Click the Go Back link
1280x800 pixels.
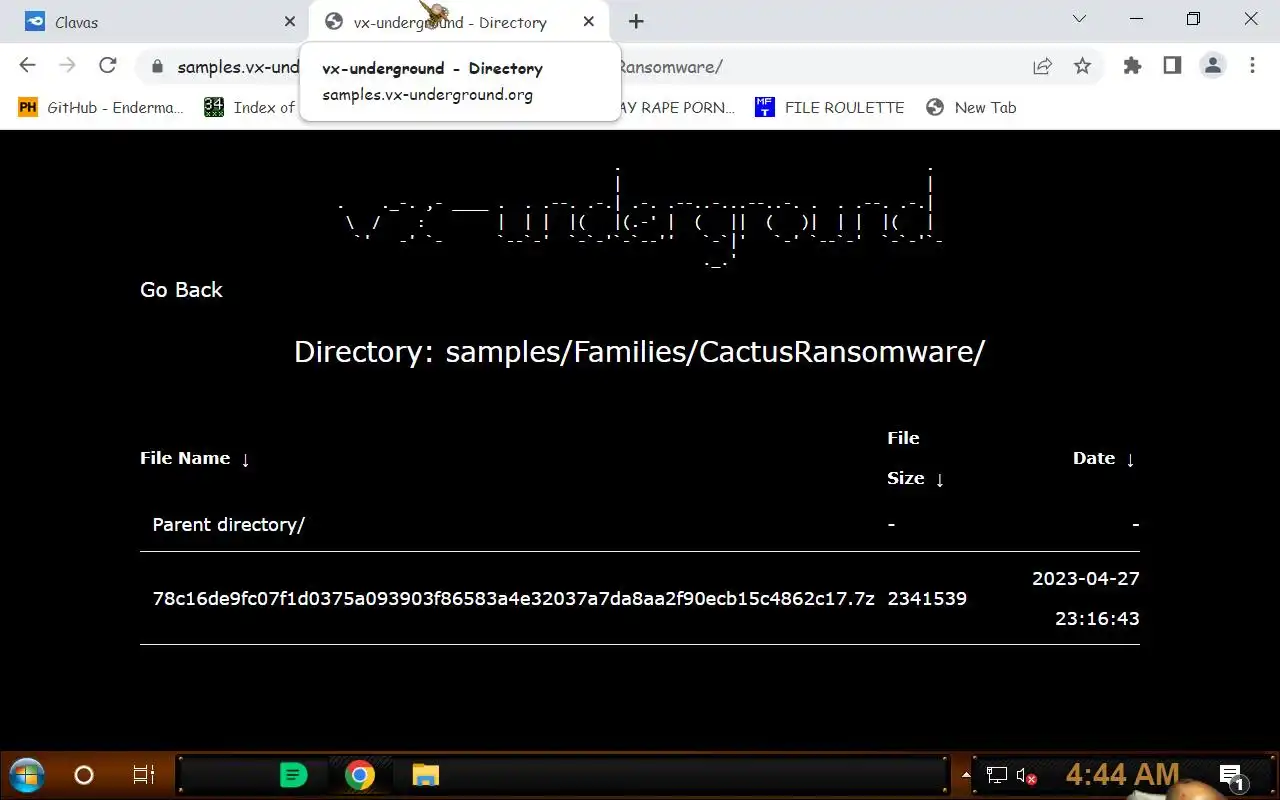[181, 290]
